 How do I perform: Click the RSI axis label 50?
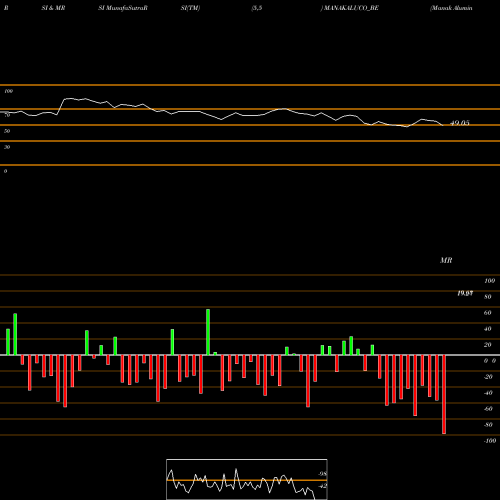(x=7, y=131)
